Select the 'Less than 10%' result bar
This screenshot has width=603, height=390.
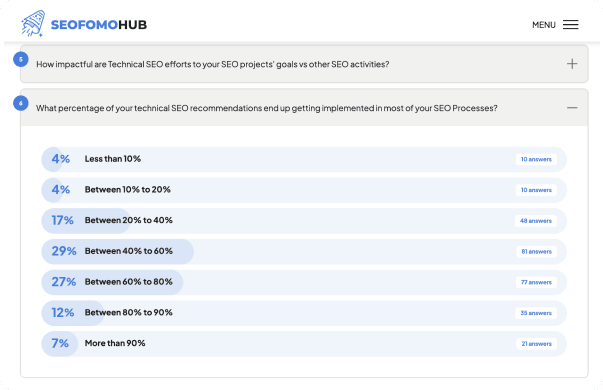coord(304,159)
